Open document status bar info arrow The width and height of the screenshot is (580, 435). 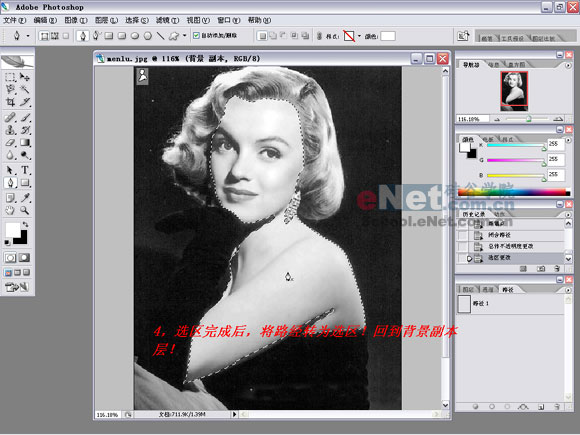point(234,414)
